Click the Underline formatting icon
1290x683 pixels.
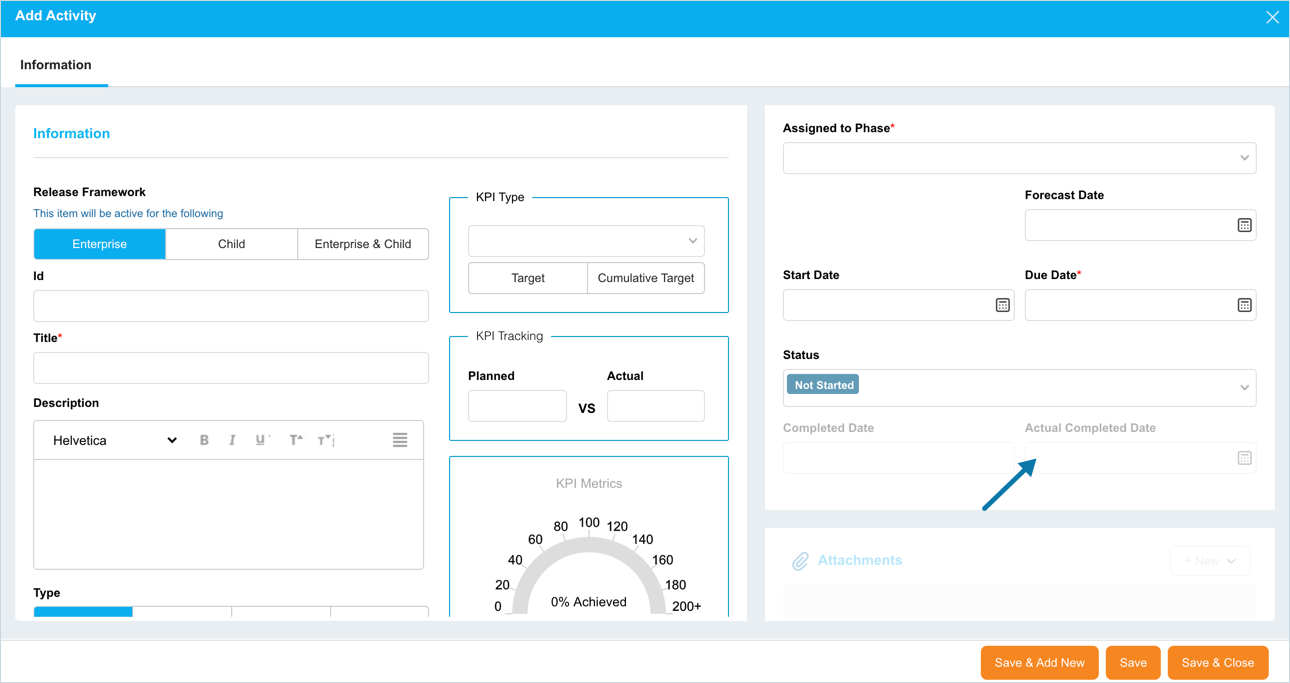tap(261, 440)
